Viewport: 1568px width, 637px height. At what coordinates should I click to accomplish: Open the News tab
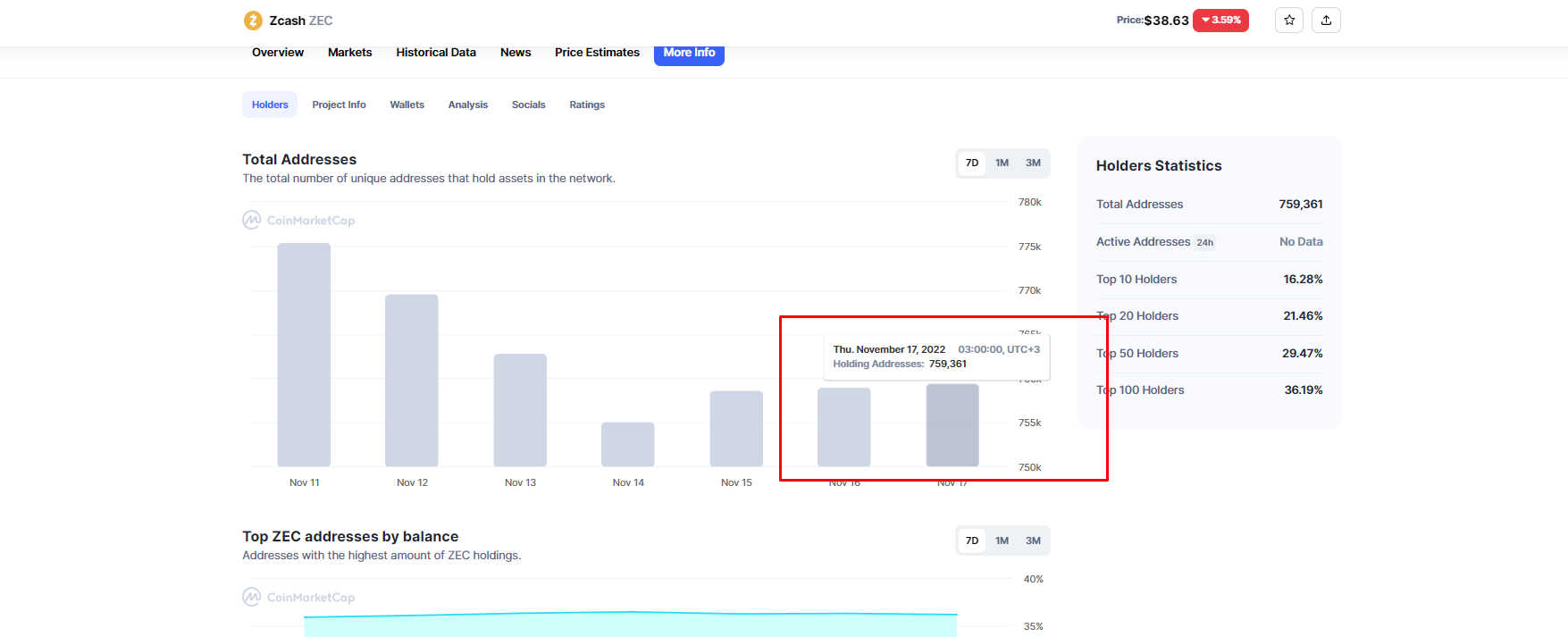[516, 53]
